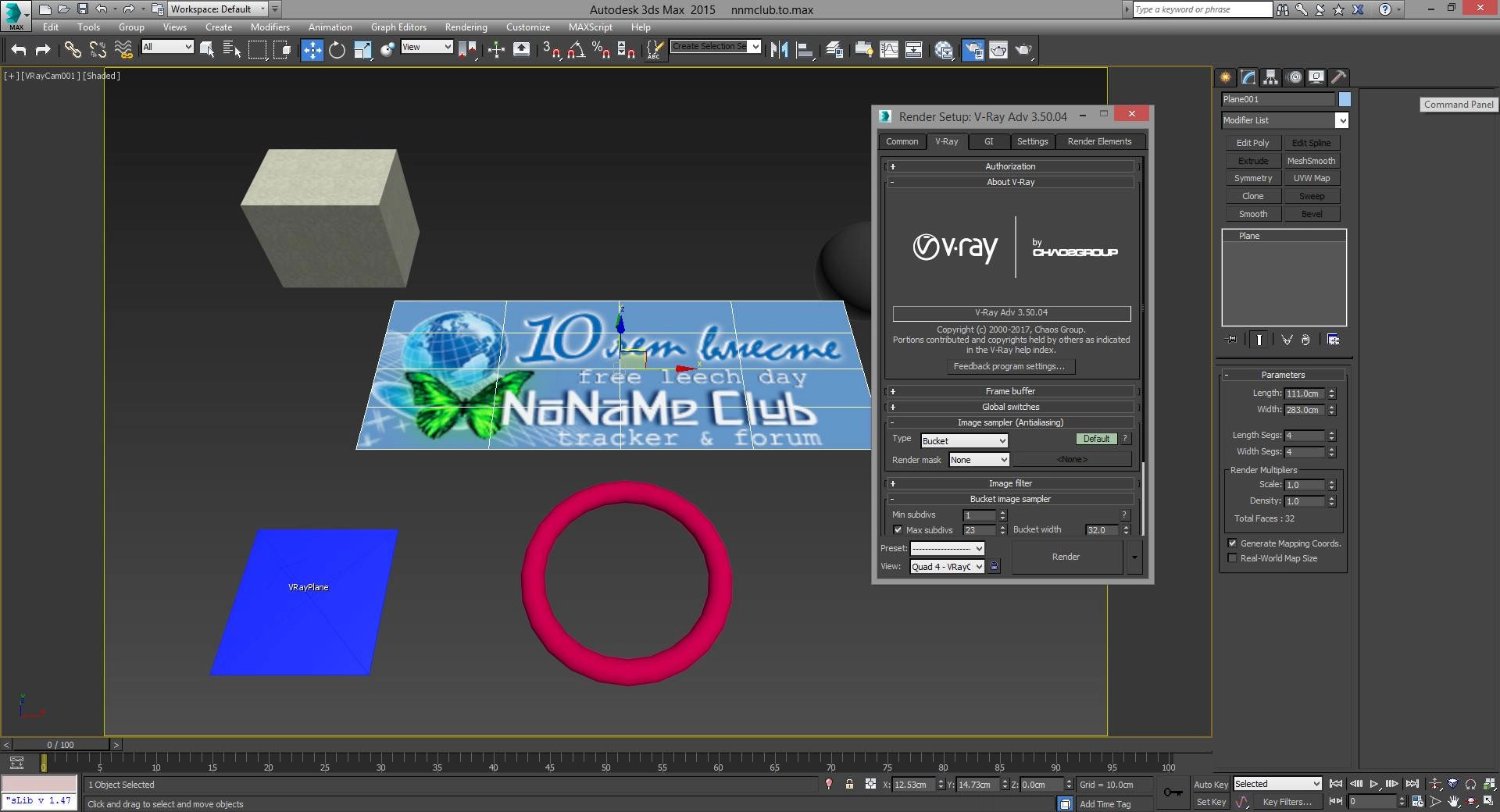This screenshot has width=1500, height=812.
Task: Toggle view lock next to Quad 4 dropdown
Action: coord(994,566)
